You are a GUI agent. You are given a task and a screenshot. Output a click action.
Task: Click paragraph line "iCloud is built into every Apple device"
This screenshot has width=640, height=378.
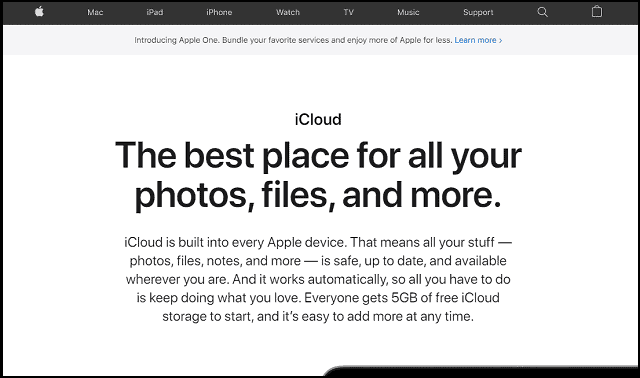pos(318,242)
